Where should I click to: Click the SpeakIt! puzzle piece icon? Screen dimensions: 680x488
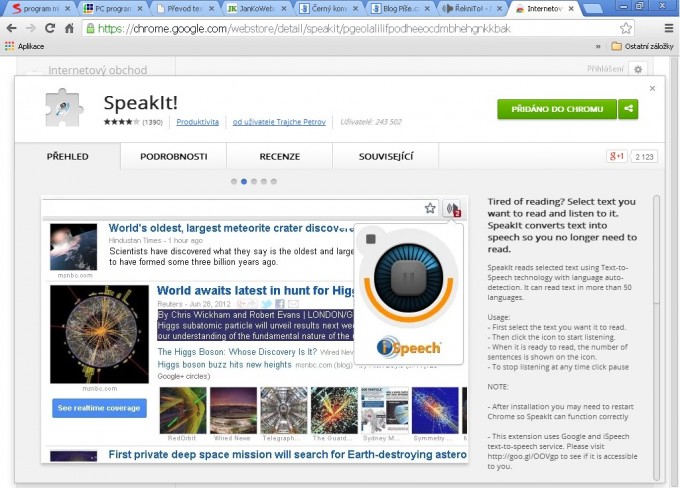[64, 108]
